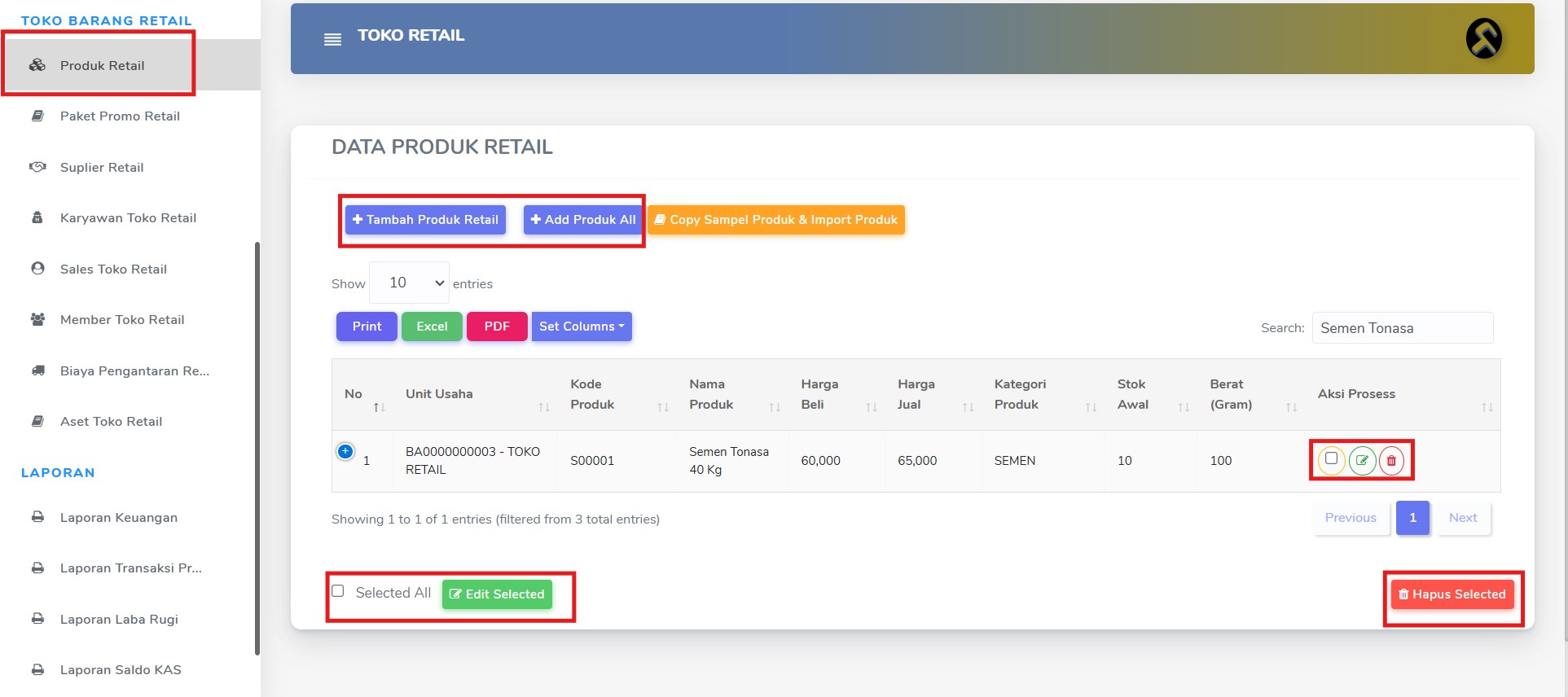Open the Show entries dropdown

(409, 283)
